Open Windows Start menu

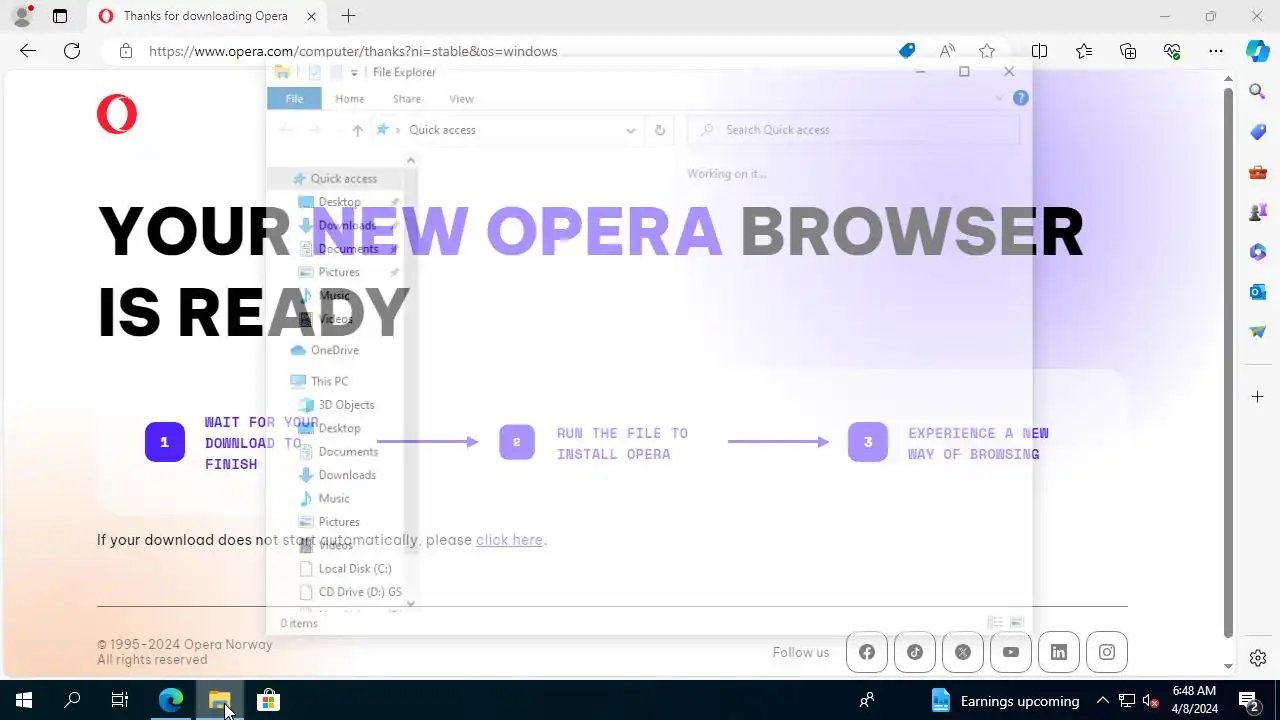click(24, 700)
